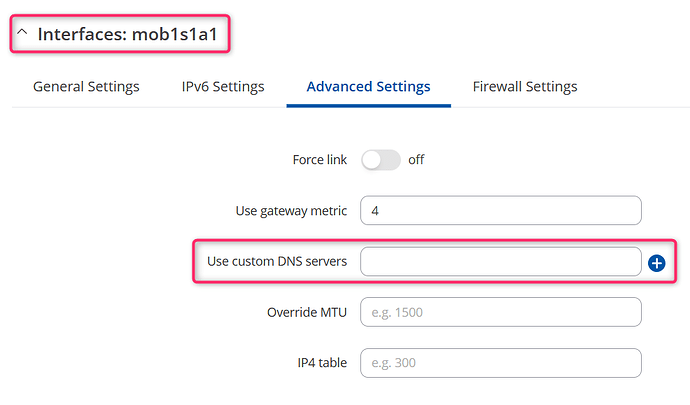The width and height of the screenshot is (690, 405).
Task: Collapse the Interfaces section chevron
Action: (x=22, y=32)
